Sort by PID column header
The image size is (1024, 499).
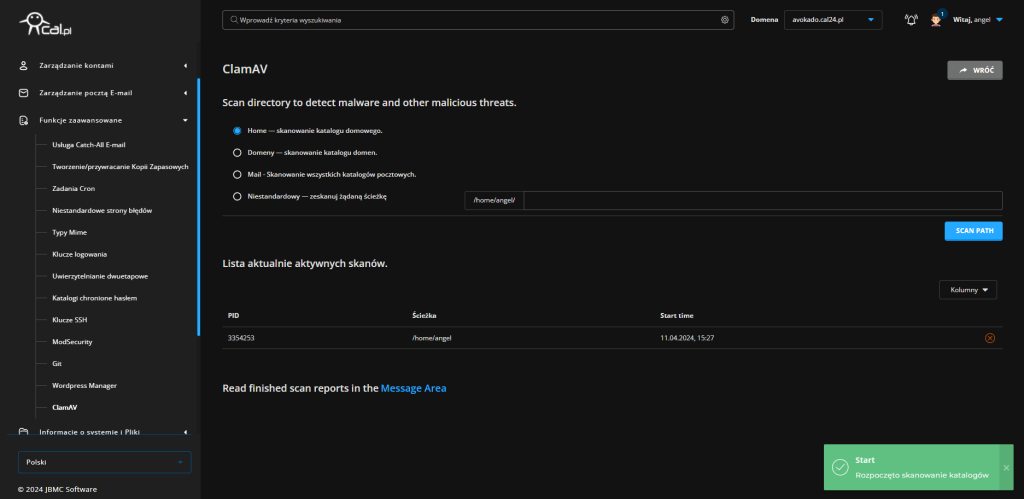(233, 315)
